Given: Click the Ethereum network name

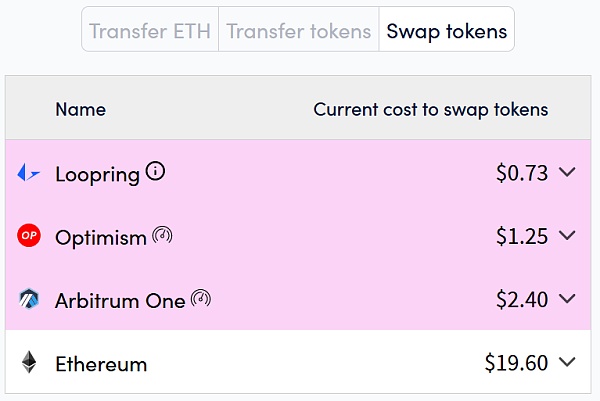Looking at the screenshot, I should (x=101, y=363).
